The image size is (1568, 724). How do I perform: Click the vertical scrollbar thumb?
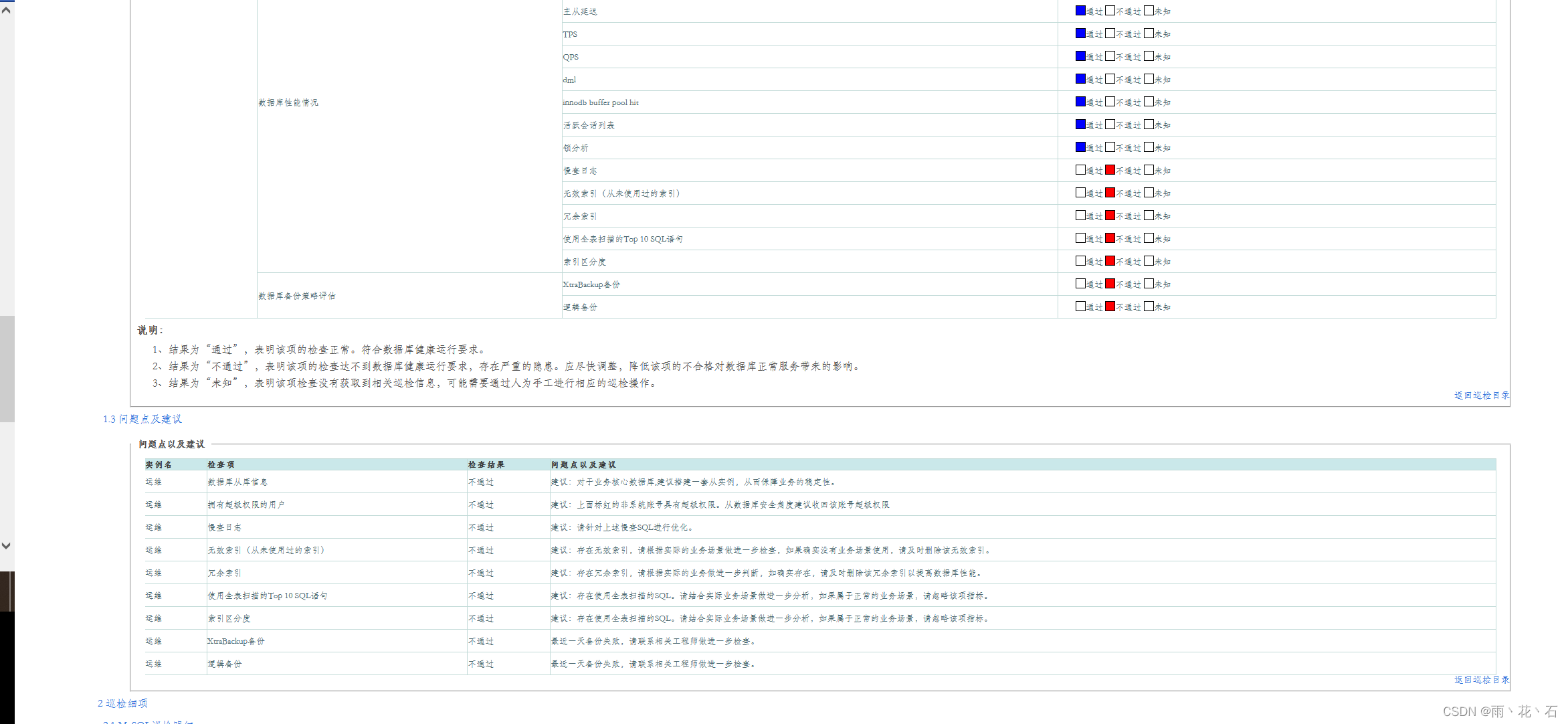(x=7, y=368)
